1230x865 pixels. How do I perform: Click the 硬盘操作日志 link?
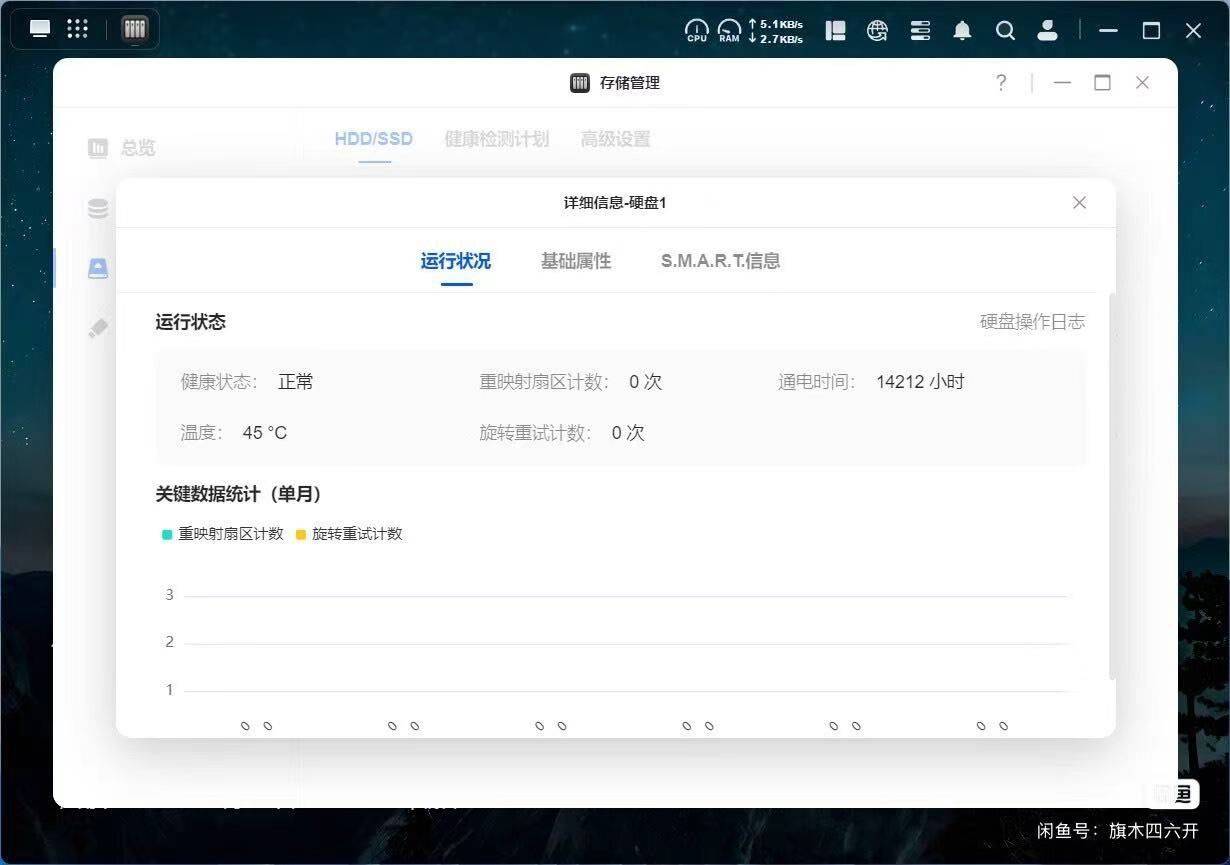(1033, 321)
